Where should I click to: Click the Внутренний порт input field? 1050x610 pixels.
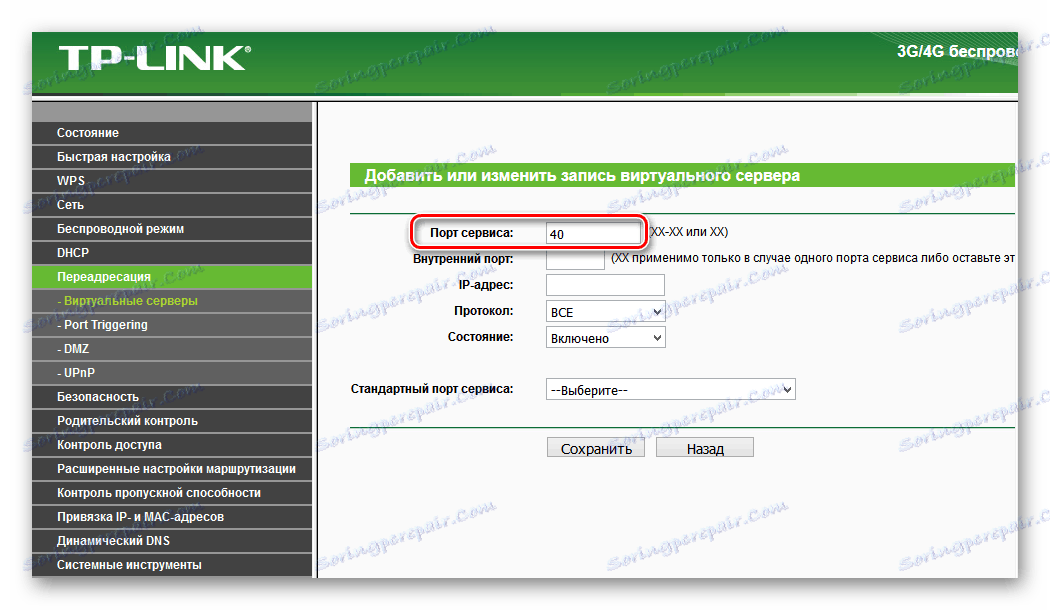(x=575, y=259)
